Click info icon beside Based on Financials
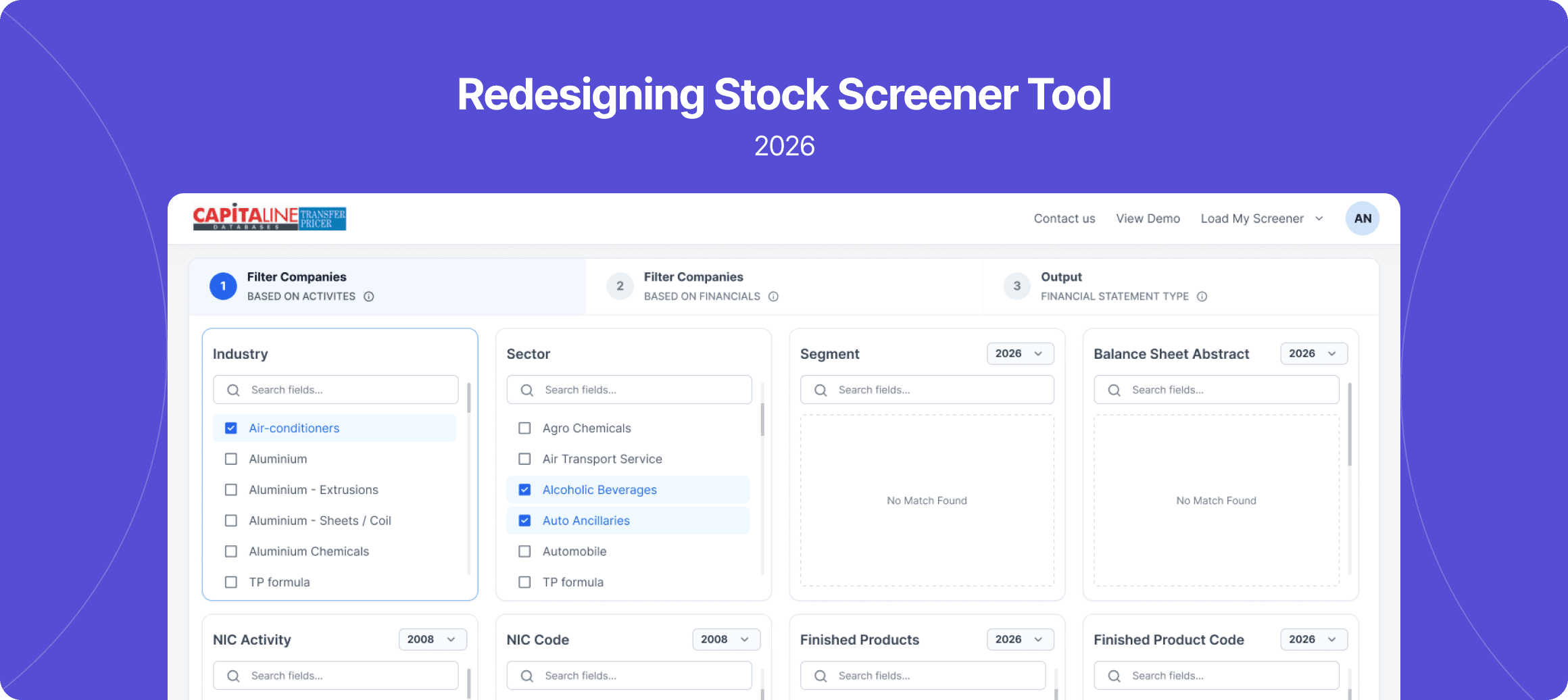This screenshot has height=700, width=1568. point(774,297)
